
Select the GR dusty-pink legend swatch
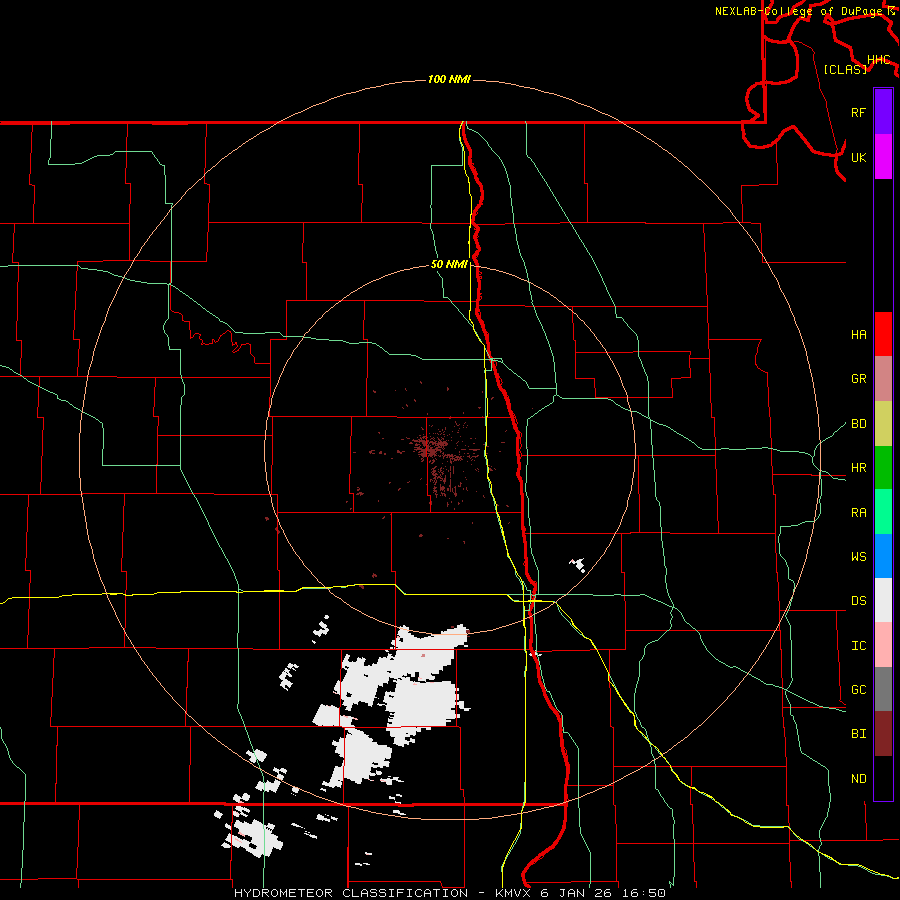point(883,379)
